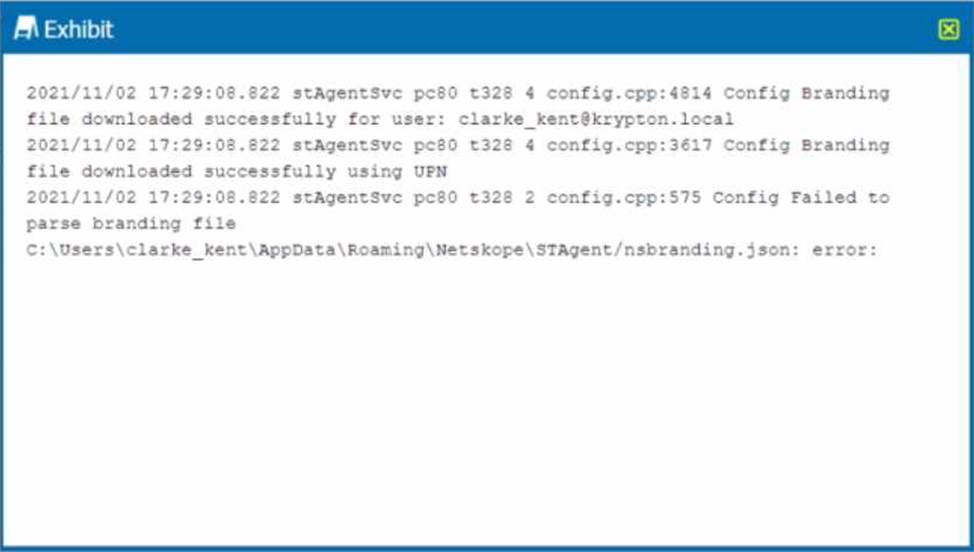Click 'file downloaded successfully using' text
The image size is (974, 552).
click(x=214, y=171)
